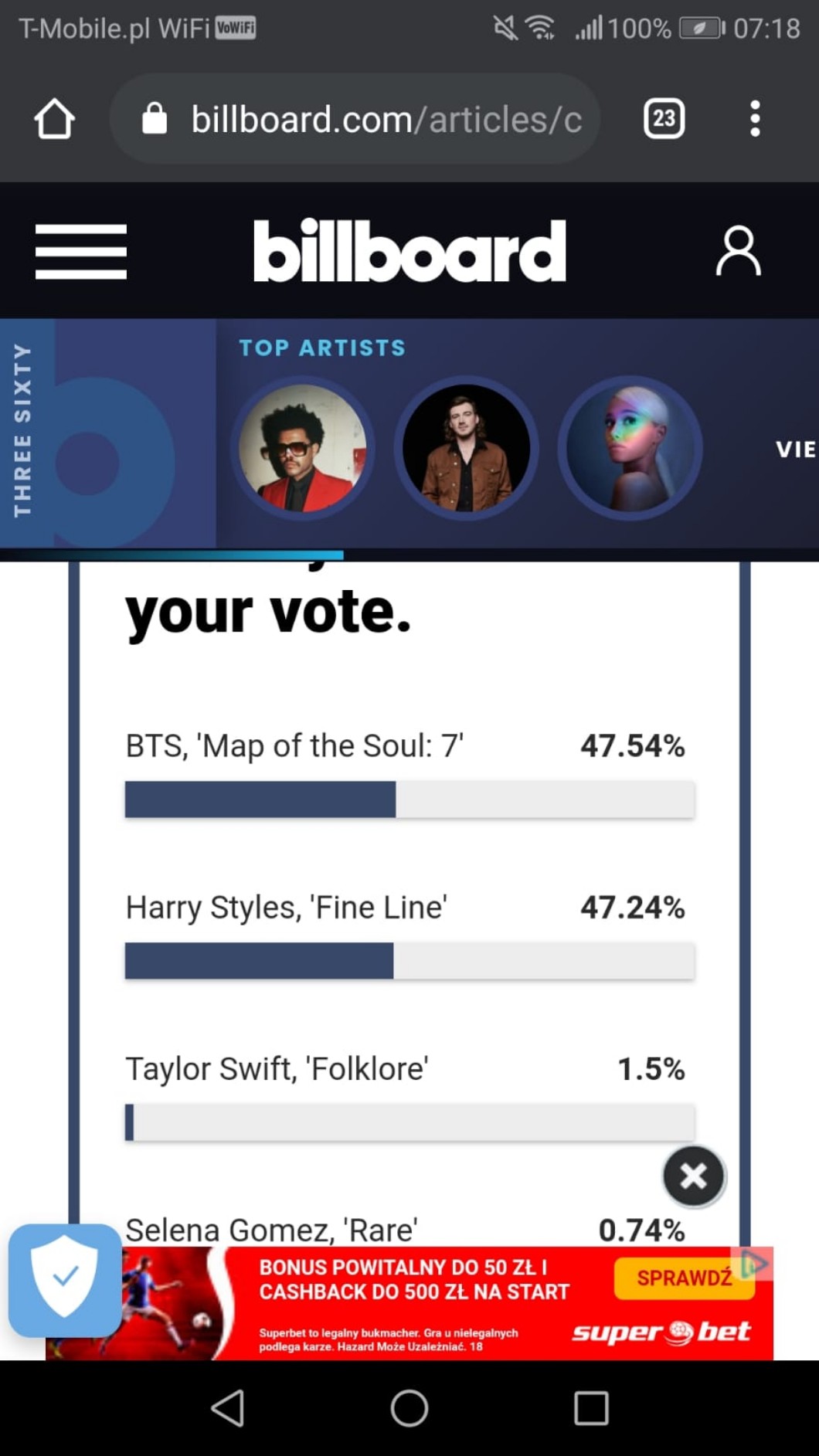Tap the billboard.com address bar

coord(386,119)
